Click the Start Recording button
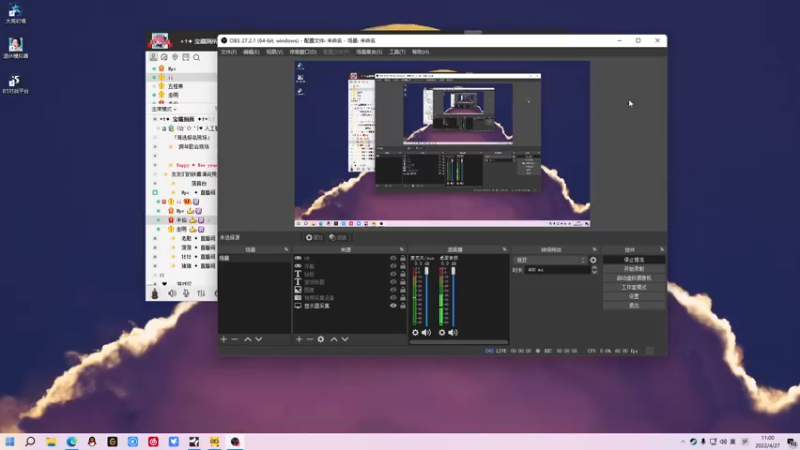 point(634,269)
